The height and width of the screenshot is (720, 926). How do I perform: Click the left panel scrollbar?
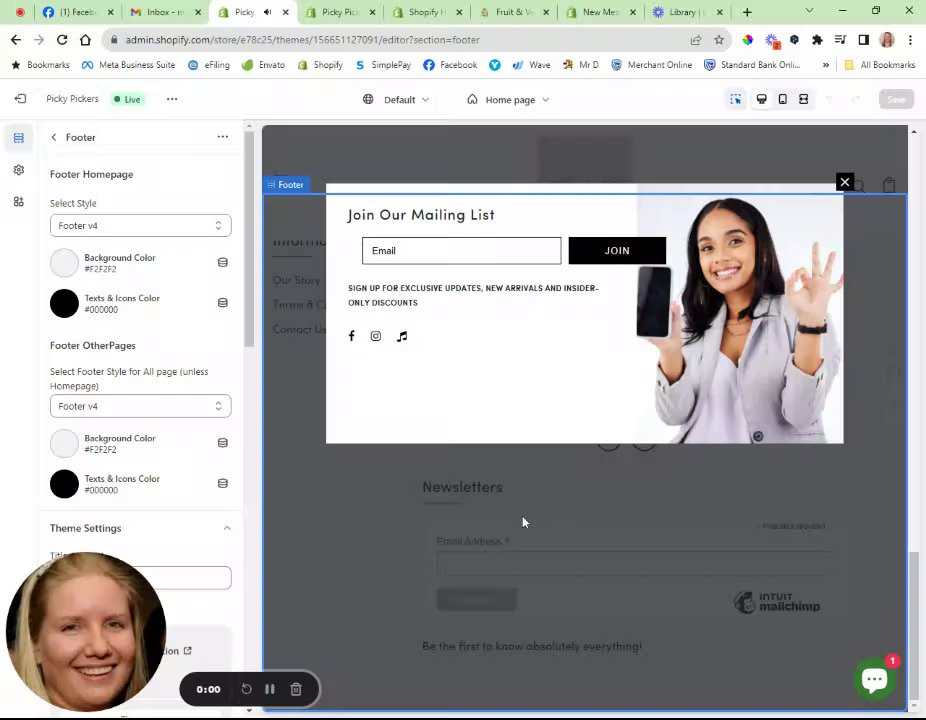pyautogui.click(x=249, y=239)
